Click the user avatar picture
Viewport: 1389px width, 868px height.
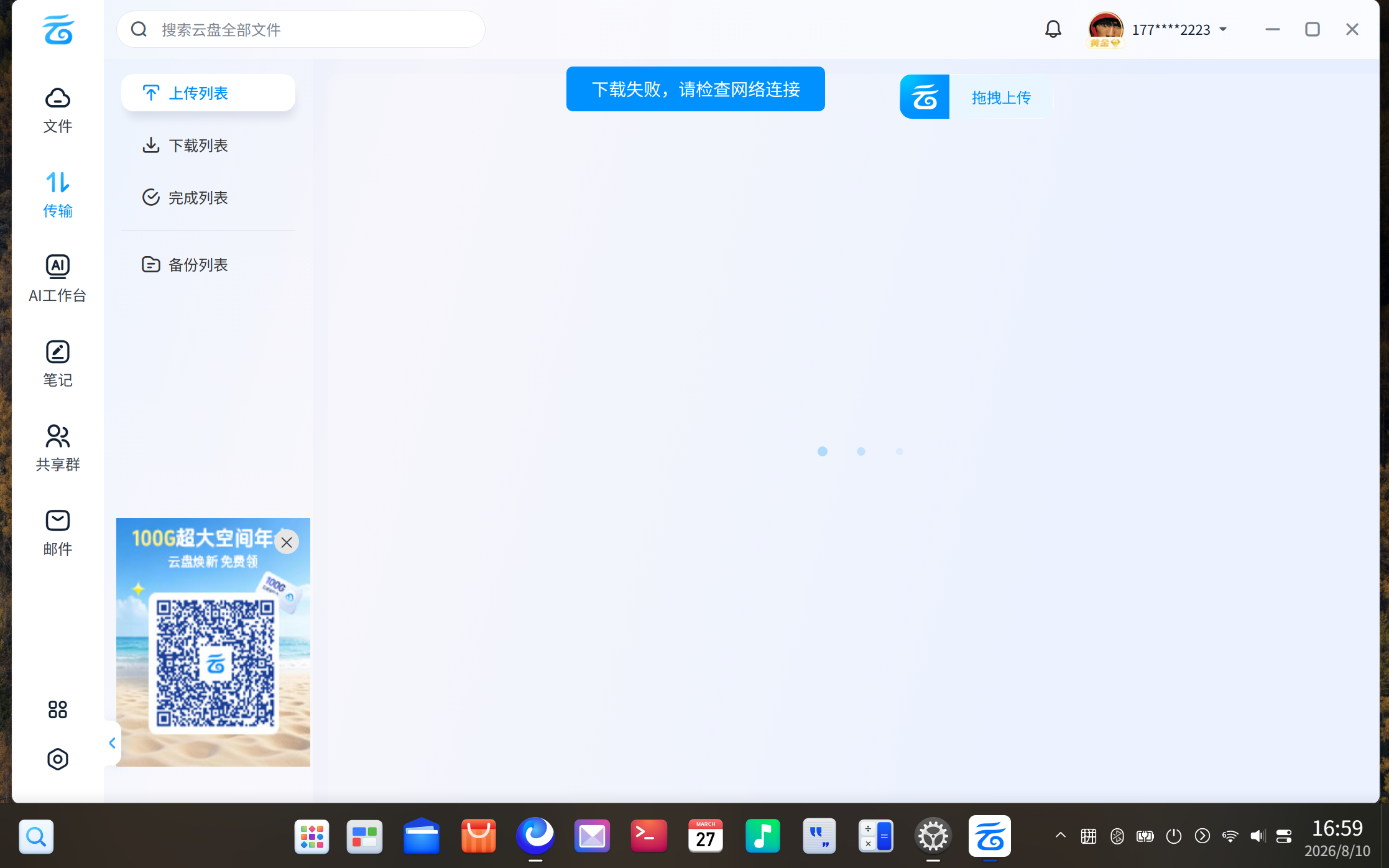coord(1105,29)
